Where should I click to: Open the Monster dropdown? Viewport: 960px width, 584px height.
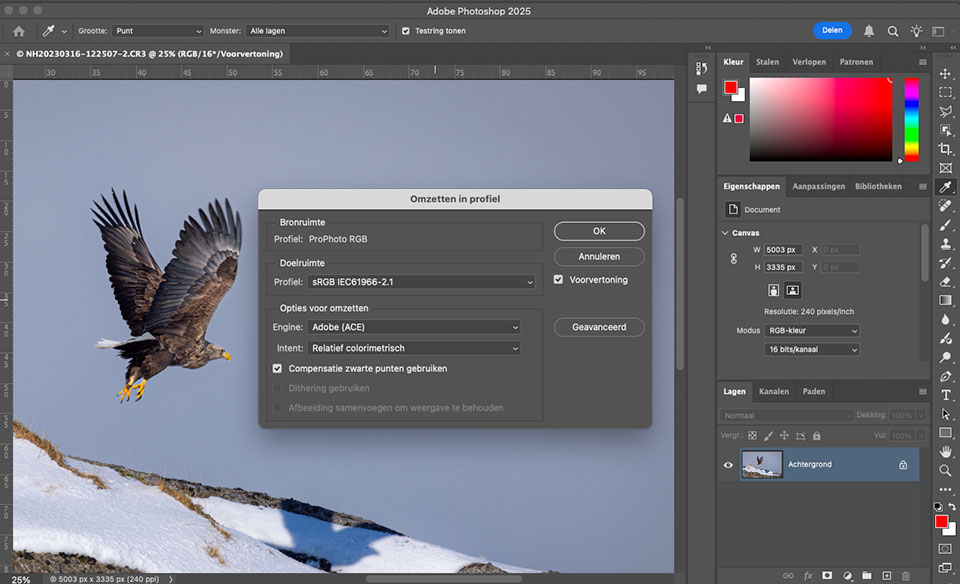tap(317, 31)
